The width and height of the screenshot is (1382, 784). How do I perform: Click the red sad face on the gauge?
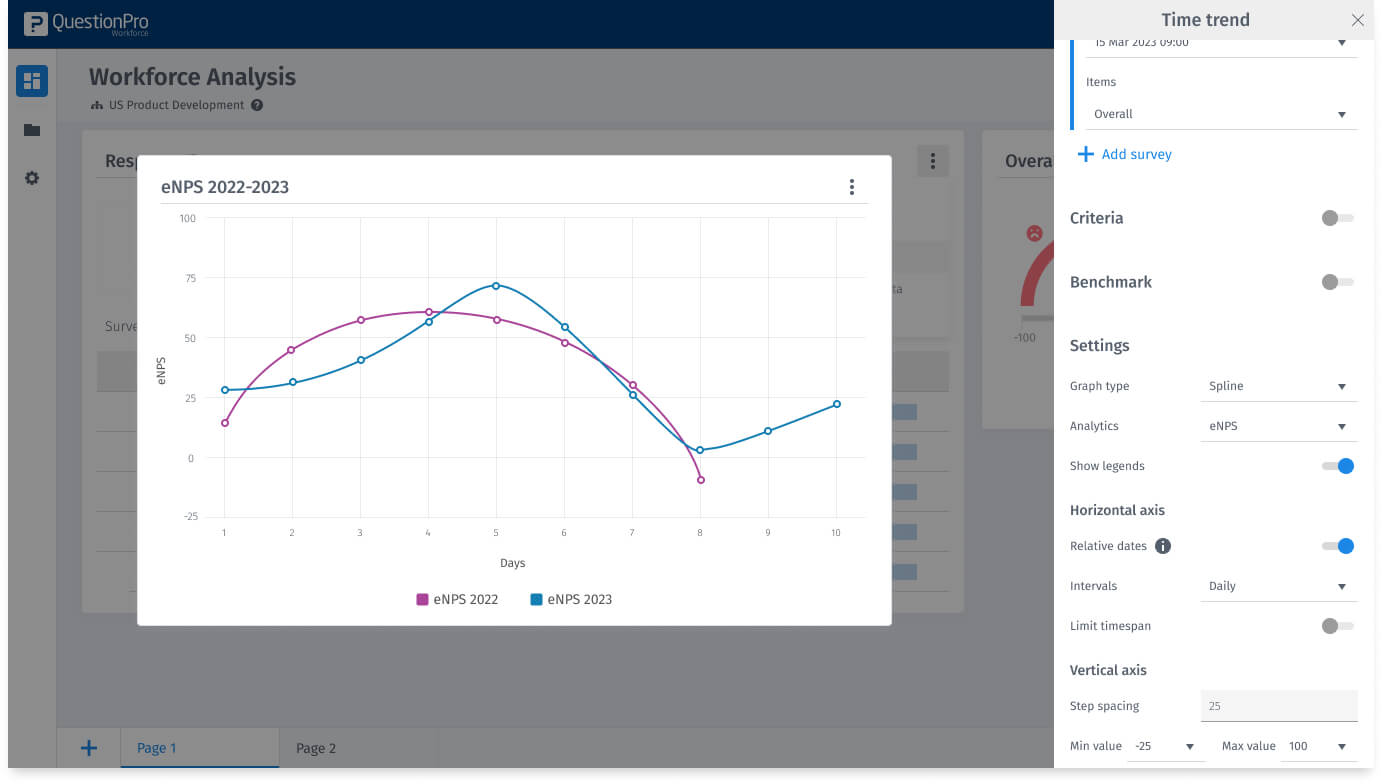click(x=1034, y=233)
